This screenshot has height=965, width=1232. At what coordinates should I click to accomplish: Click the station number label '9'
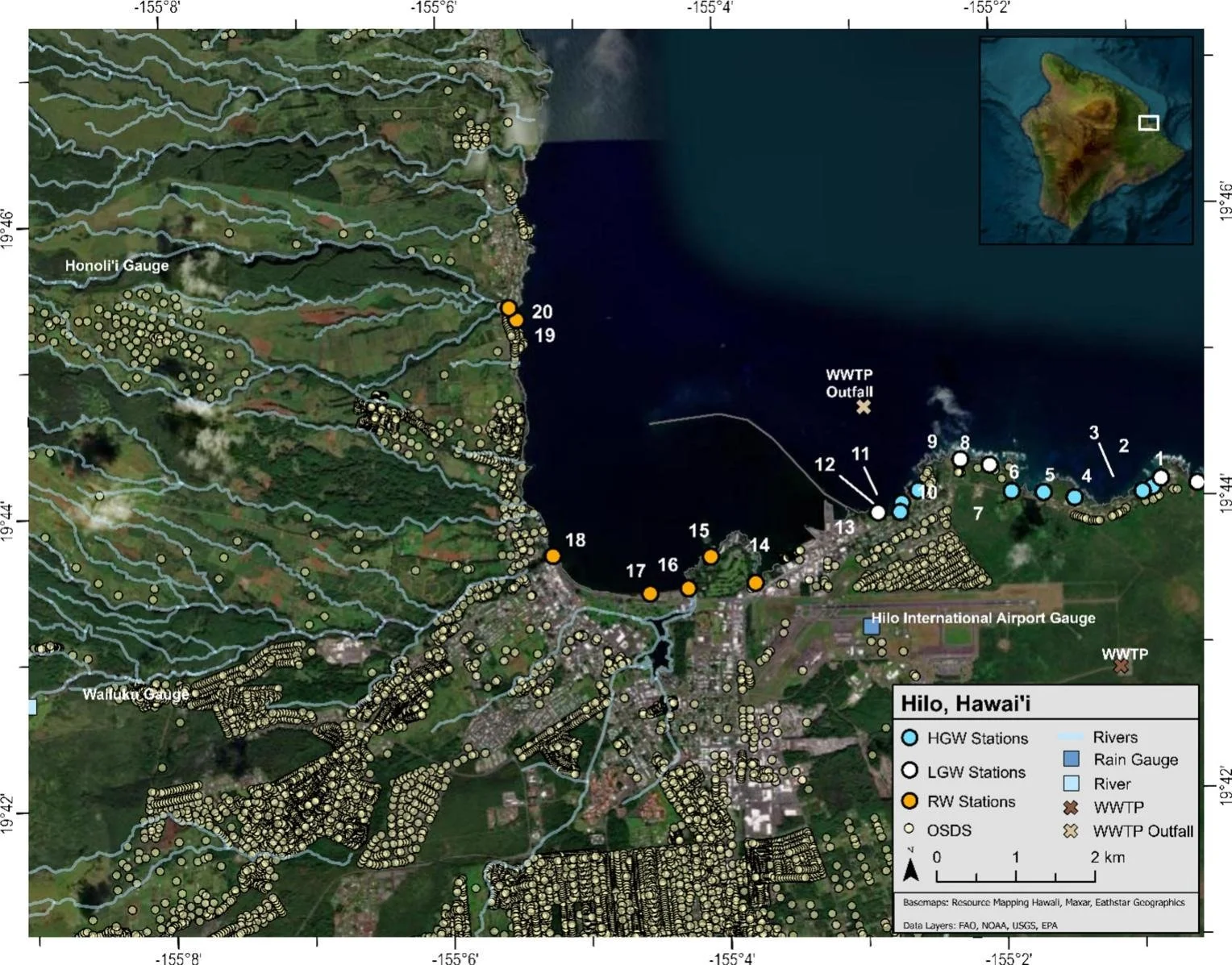pyautogui.click(x=932, y=441)
